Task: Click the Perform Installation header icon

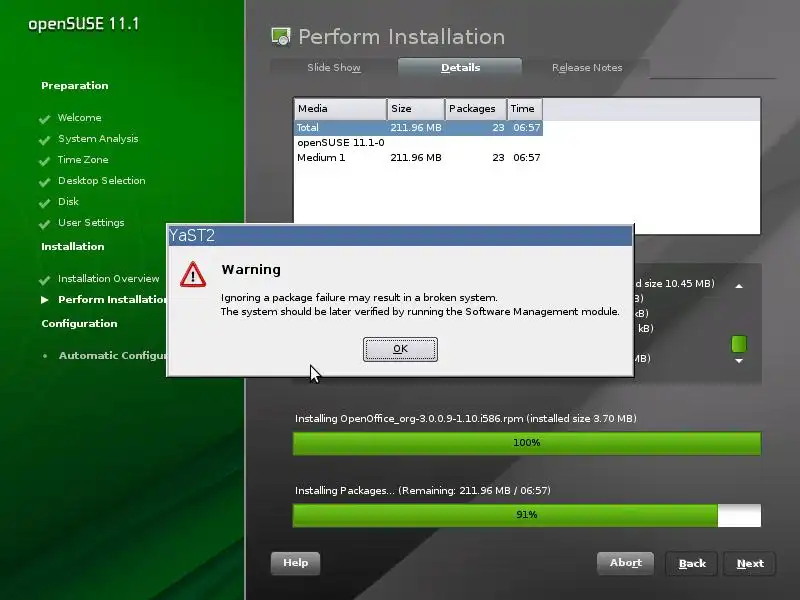Action: (x=281, y=37)
